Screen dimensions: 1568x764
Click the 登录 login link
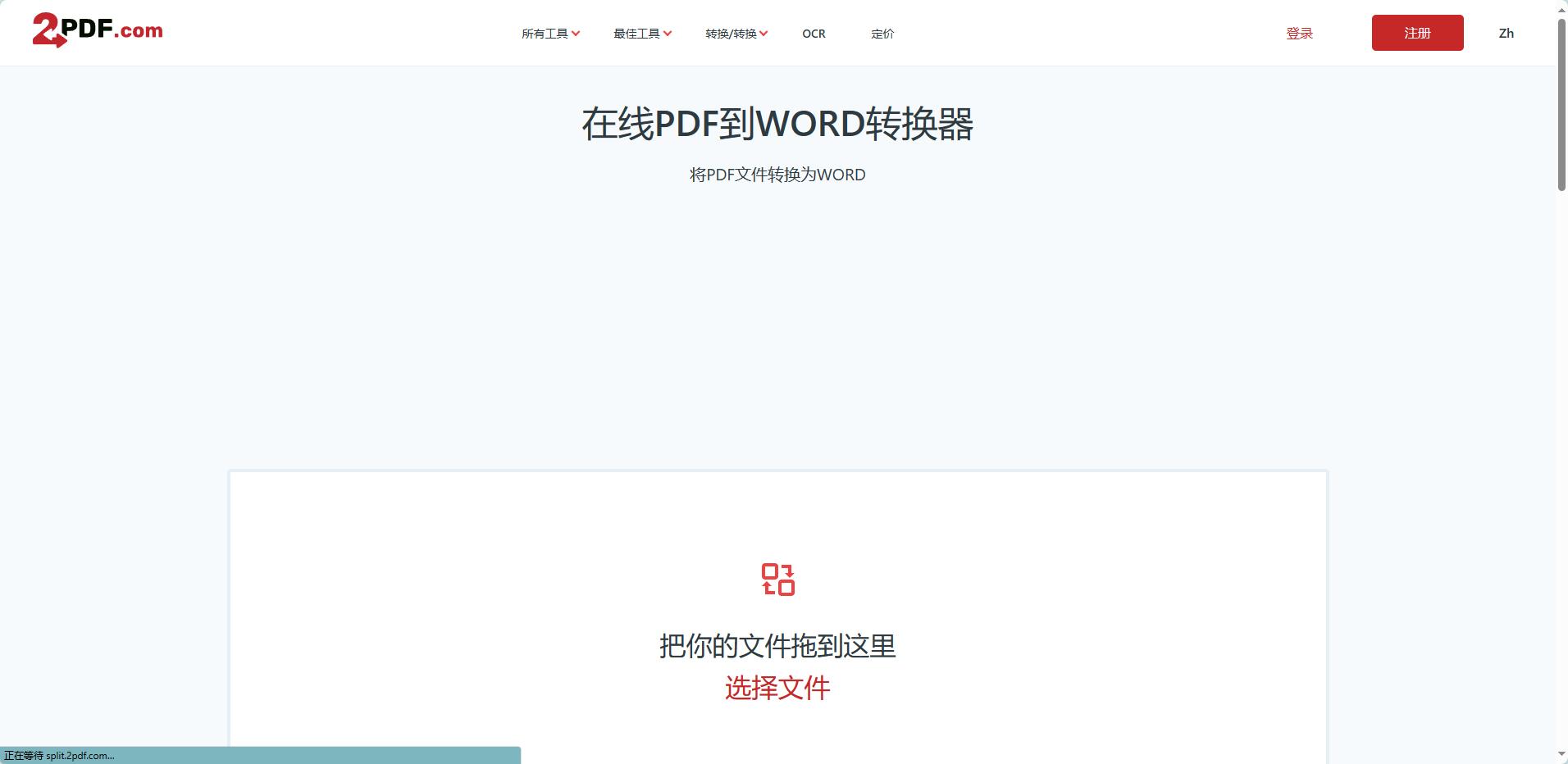1299,34
